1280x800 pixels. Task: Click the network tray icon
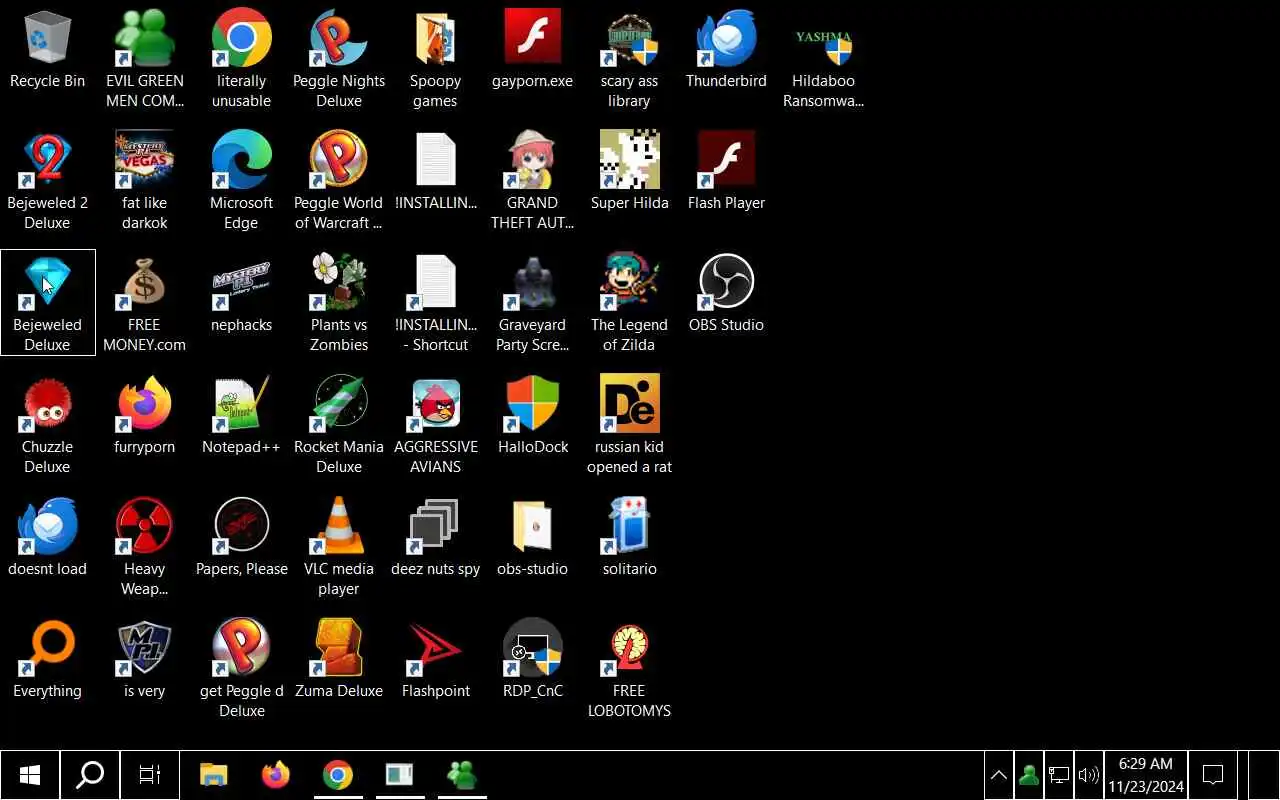(1058, 775)
